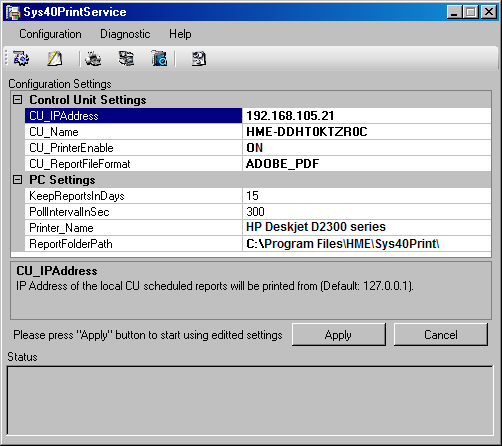Collapse the Control Unit Settings group
This screenshot has height=446, width=502.
[x=17, y=100]
